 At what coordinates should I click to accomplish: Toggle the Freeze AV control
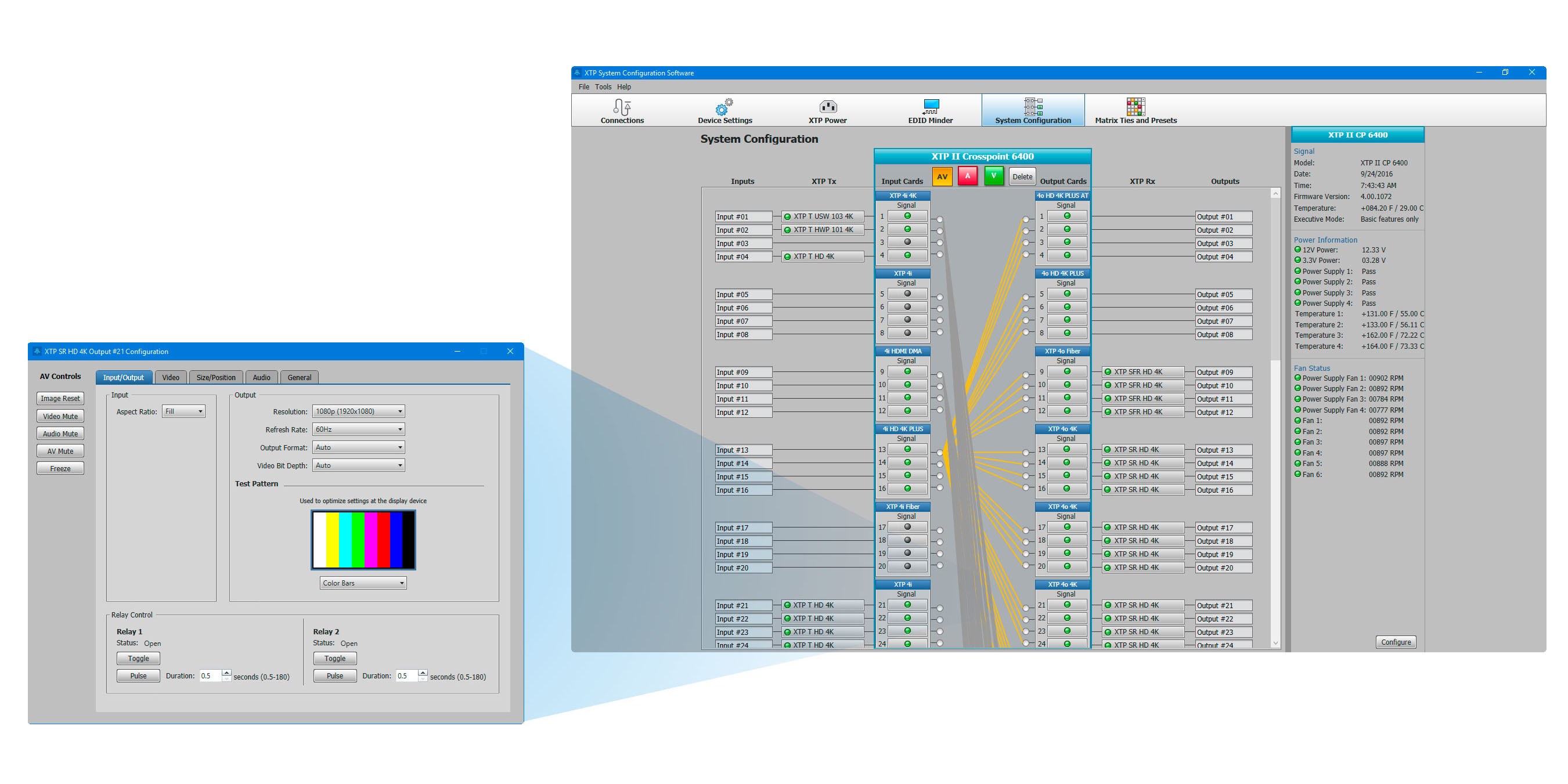tap(60, 469)
